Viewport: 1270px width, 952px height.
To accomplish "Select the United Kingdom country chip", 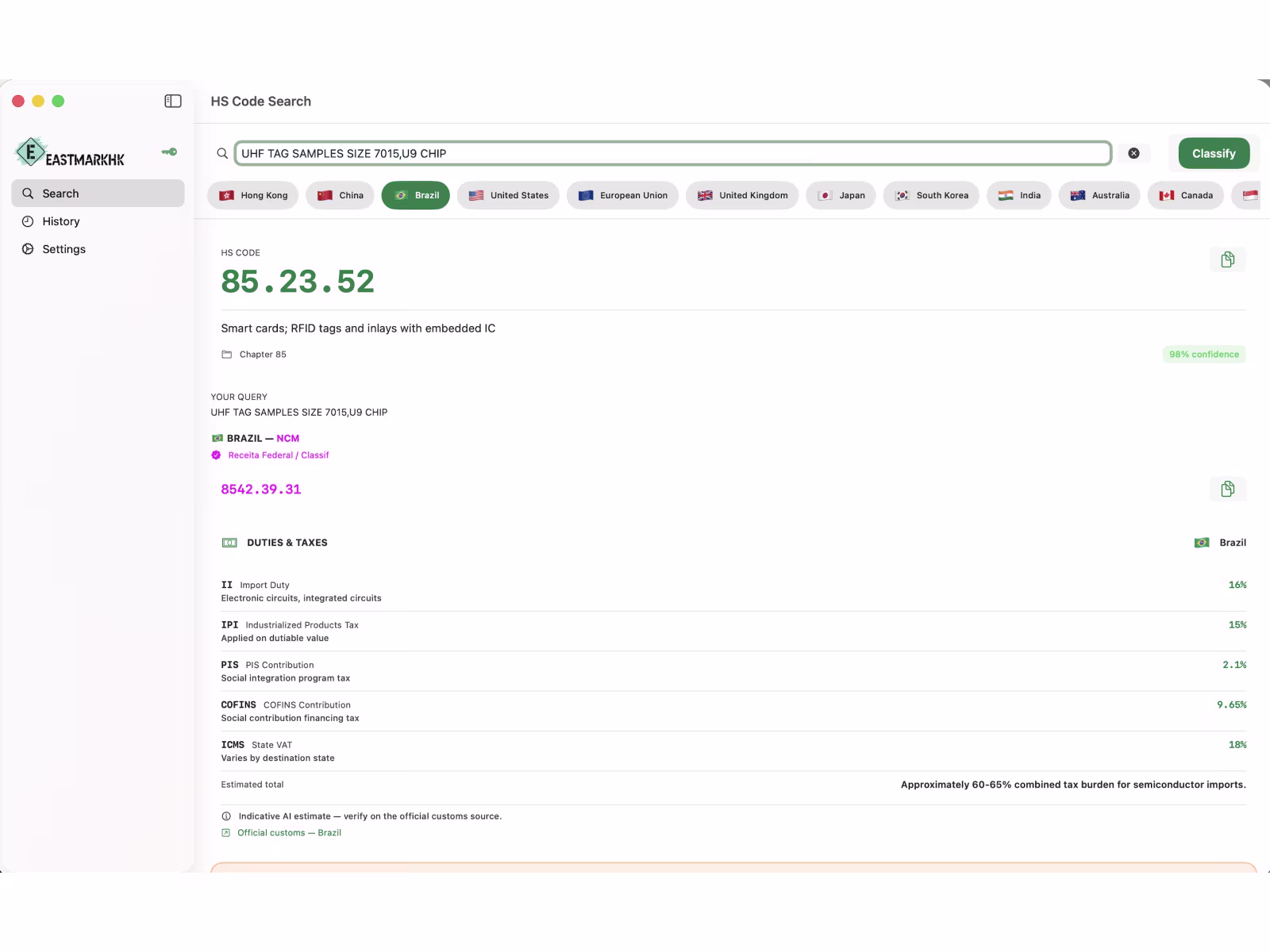I will [742, 195].
